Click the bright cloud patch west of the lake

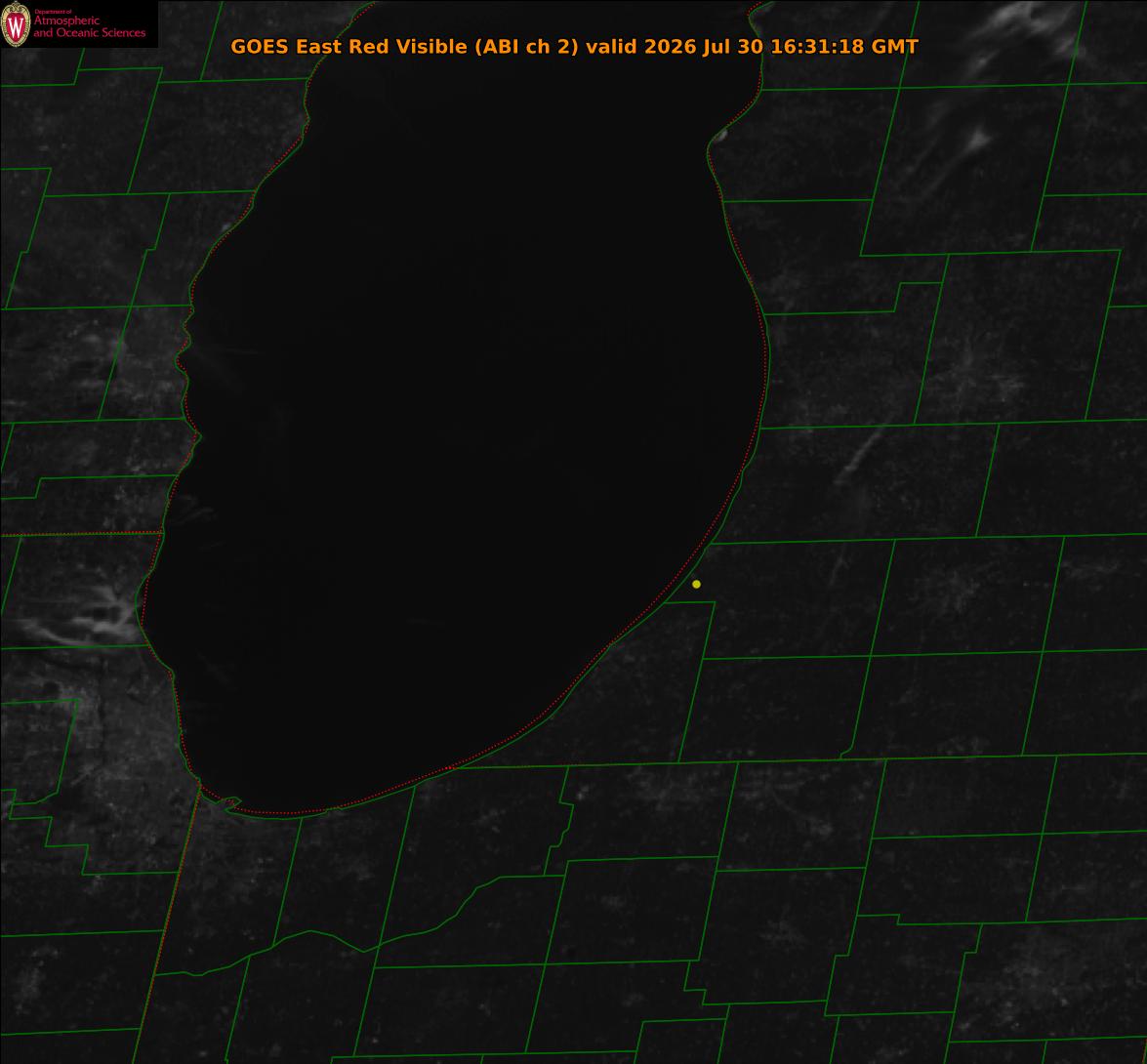[x=88, y=618]
